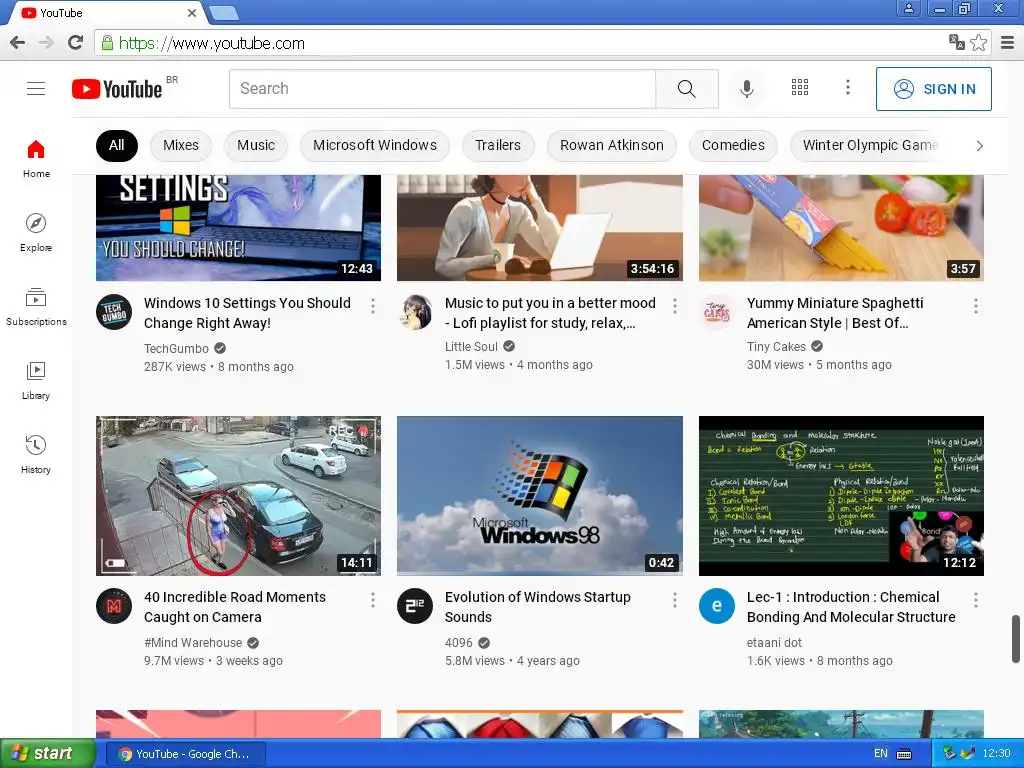Click YouTube - Google Chrome taskbar button

pos(185,754)
